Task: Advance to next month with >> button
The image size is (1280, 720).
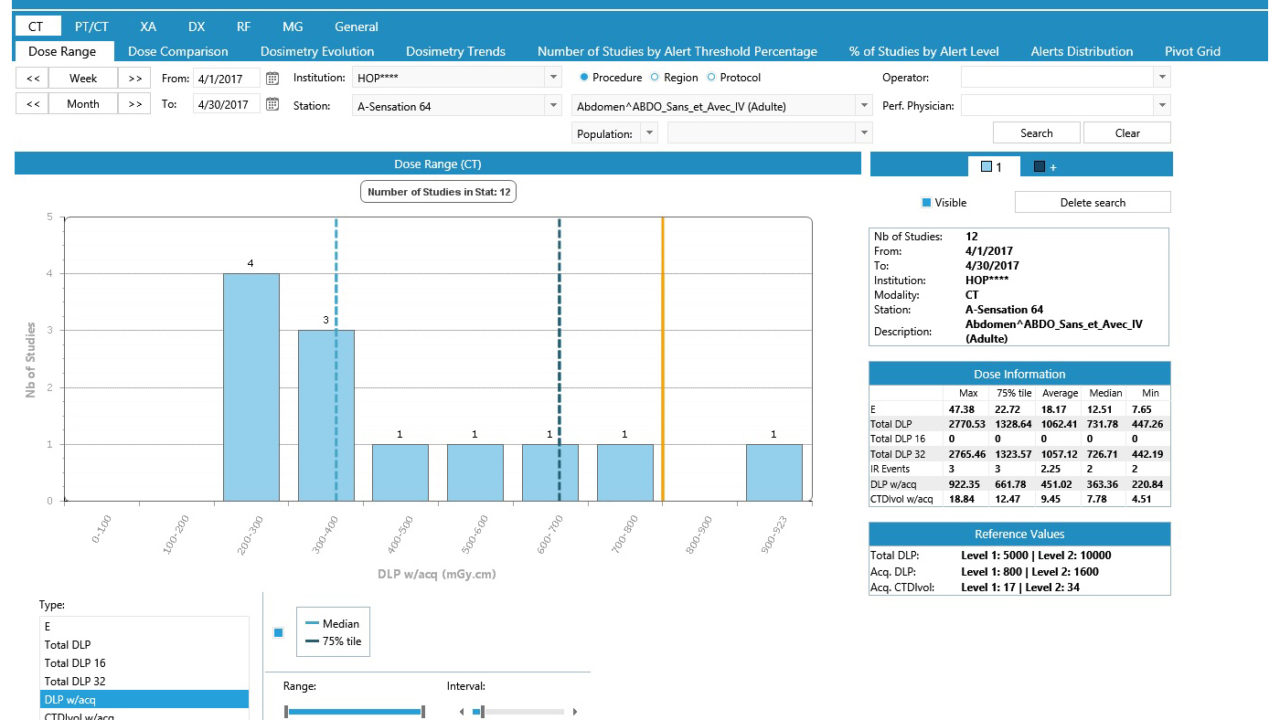Action: tap(134, 104)
